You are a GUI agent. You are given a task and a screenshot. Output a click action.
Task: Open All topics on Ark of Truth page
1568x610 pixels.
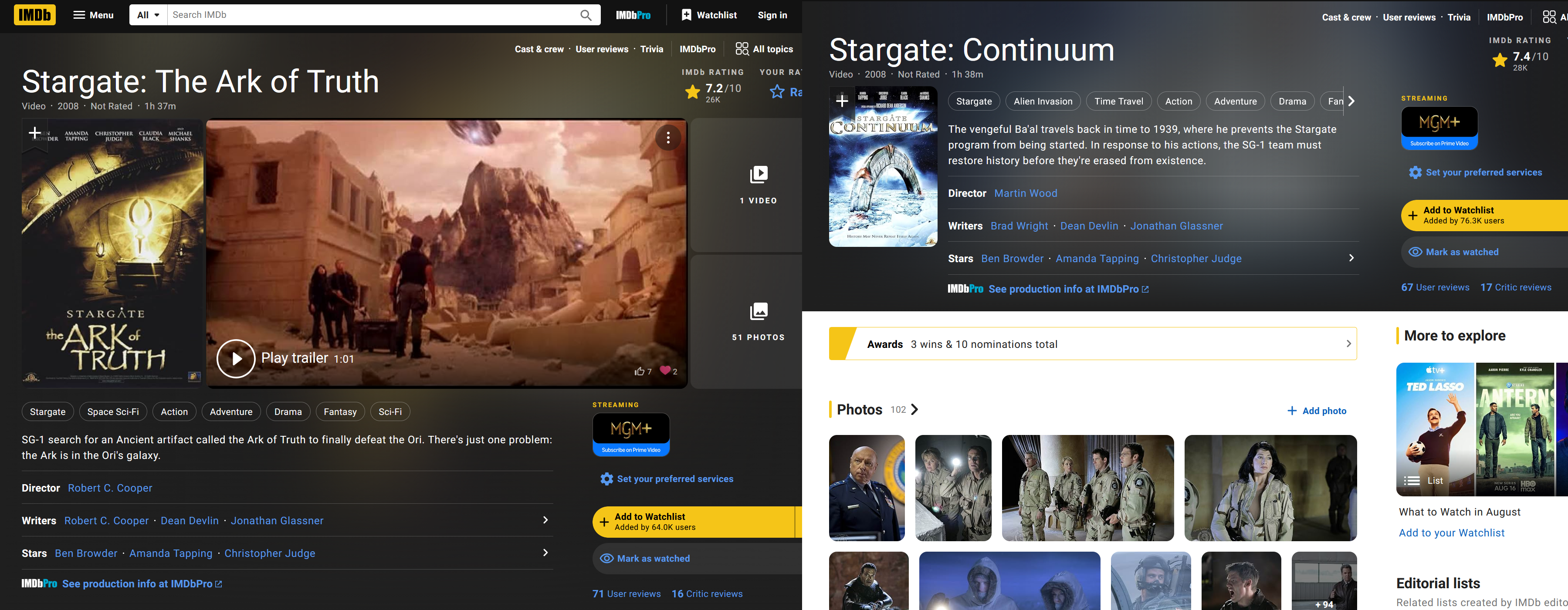point(764,49)
